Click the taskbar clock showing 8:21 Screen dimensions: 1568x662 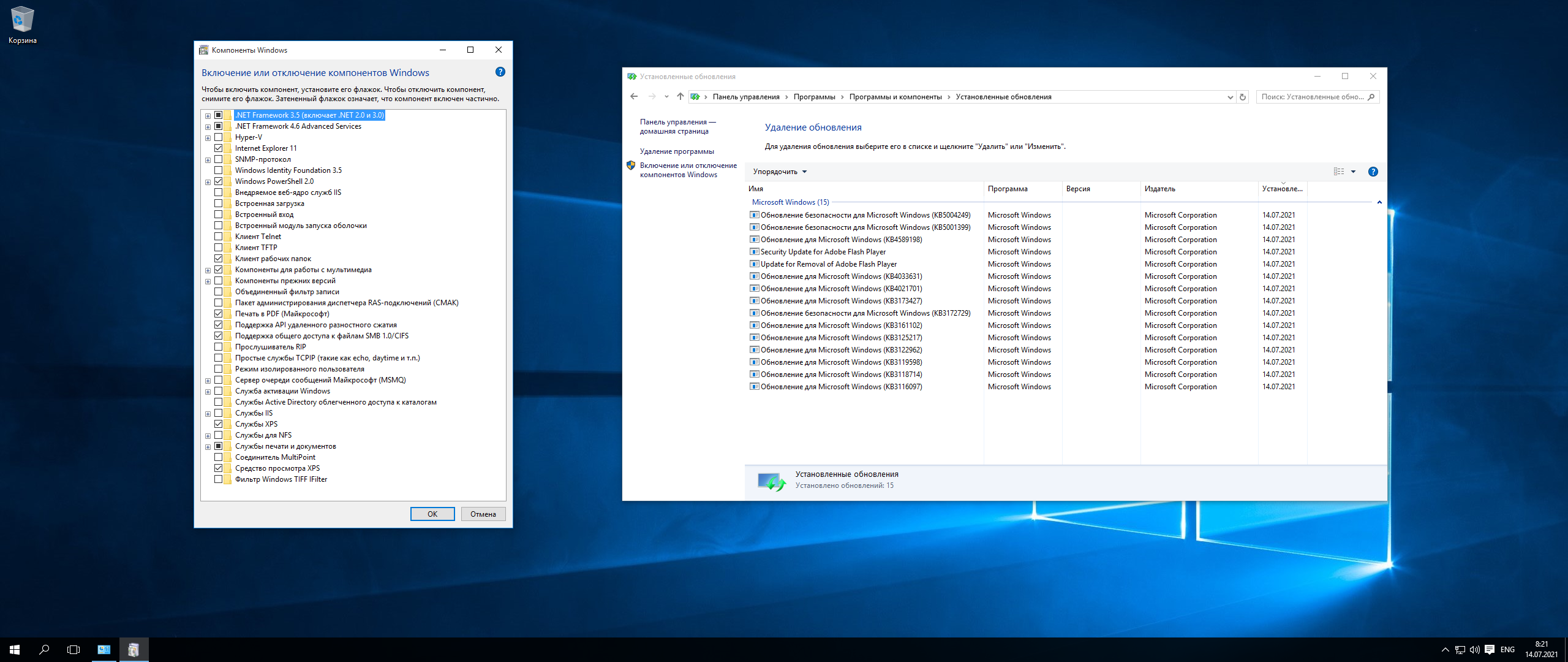[x=1541, y=650]
